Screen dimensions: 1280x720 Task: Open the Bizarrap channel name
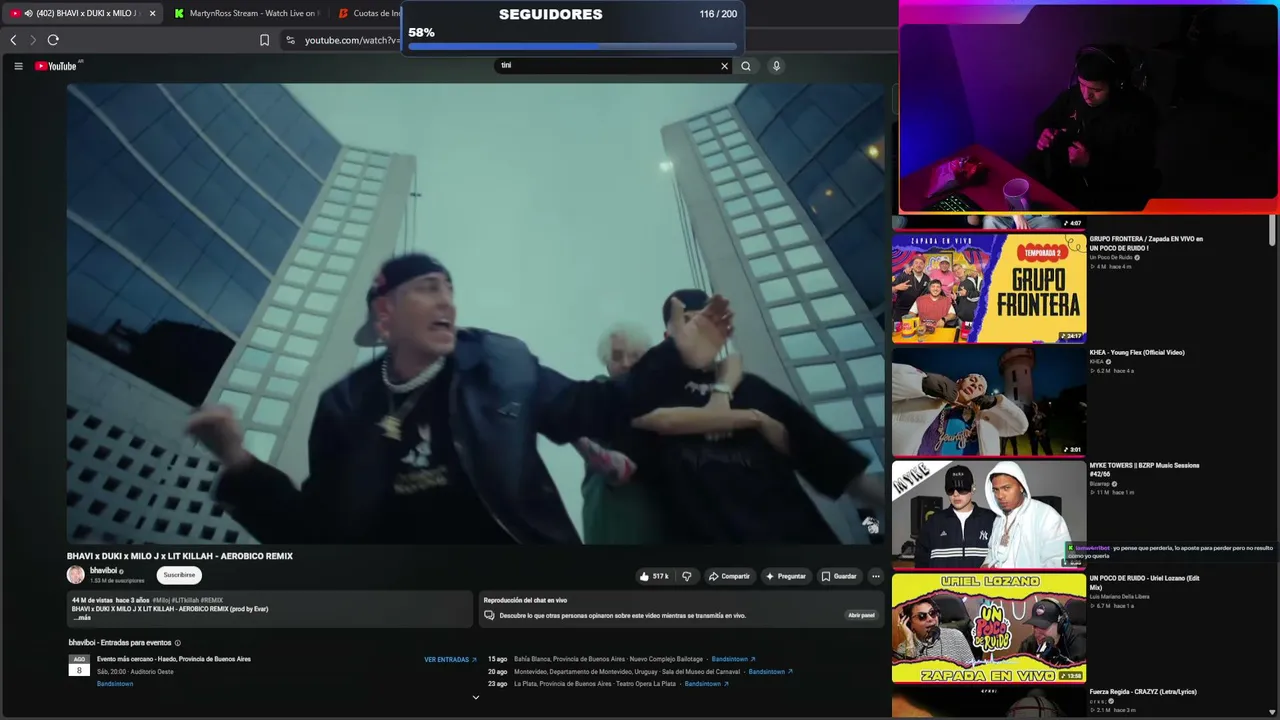coord(1100,484)
